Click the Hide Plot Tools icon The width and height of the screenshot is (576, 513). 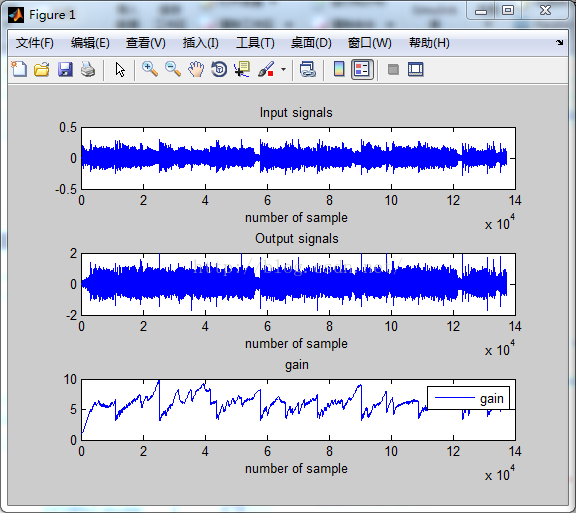(x=393, y=69)
